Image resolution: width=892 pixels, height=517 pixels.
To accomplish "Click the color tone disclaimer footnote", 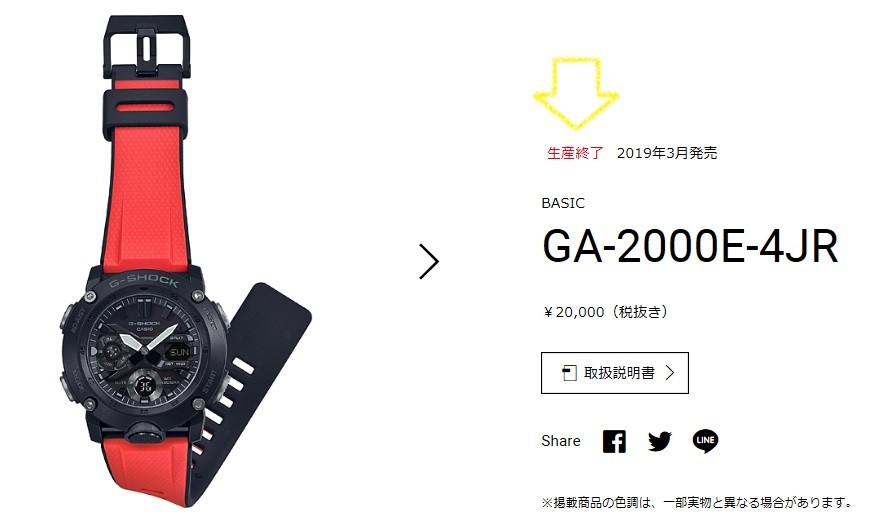I will click(697, 503).
